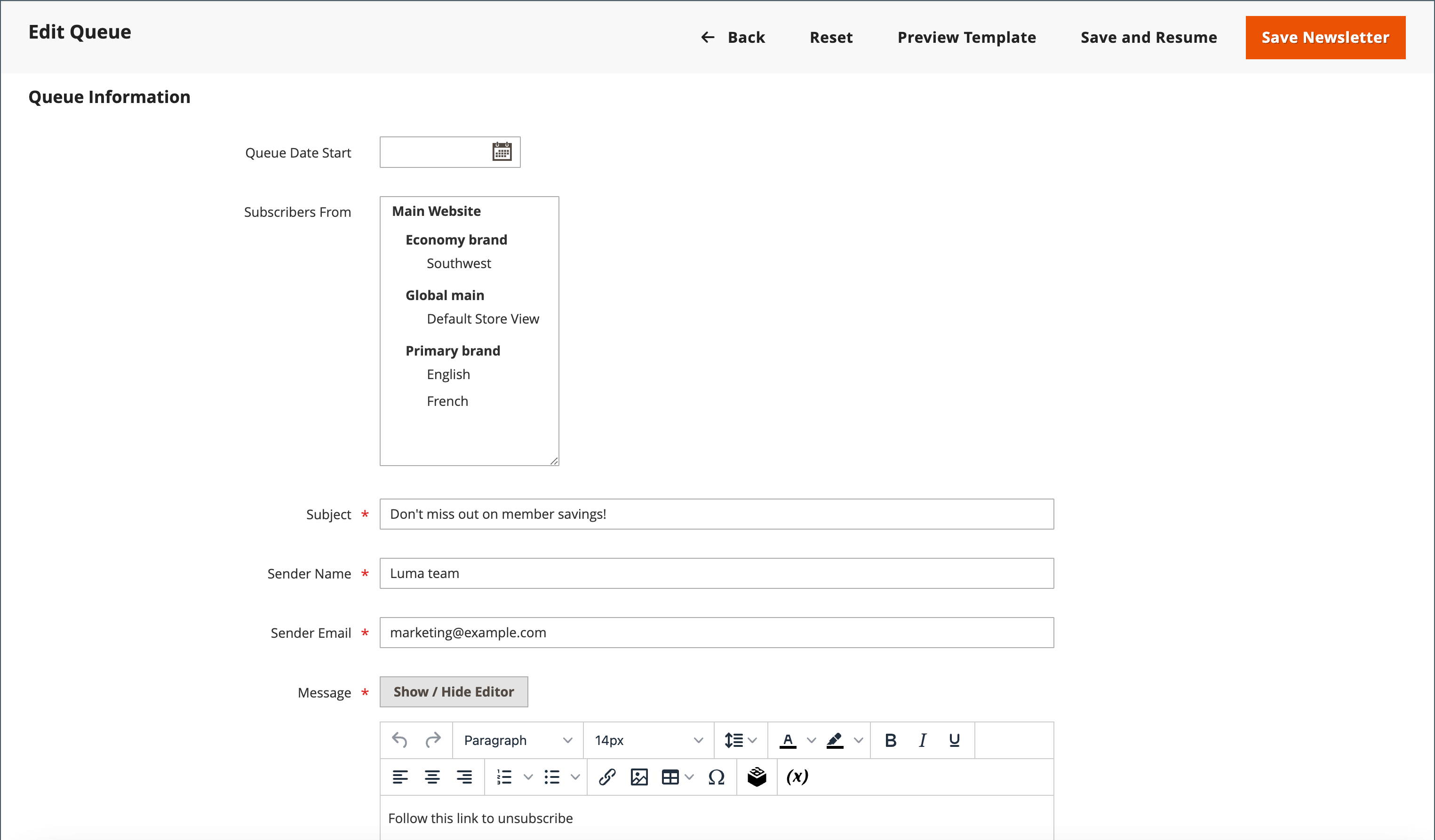Select French store view in list
1435x840 pixels.
click(447, 401)
